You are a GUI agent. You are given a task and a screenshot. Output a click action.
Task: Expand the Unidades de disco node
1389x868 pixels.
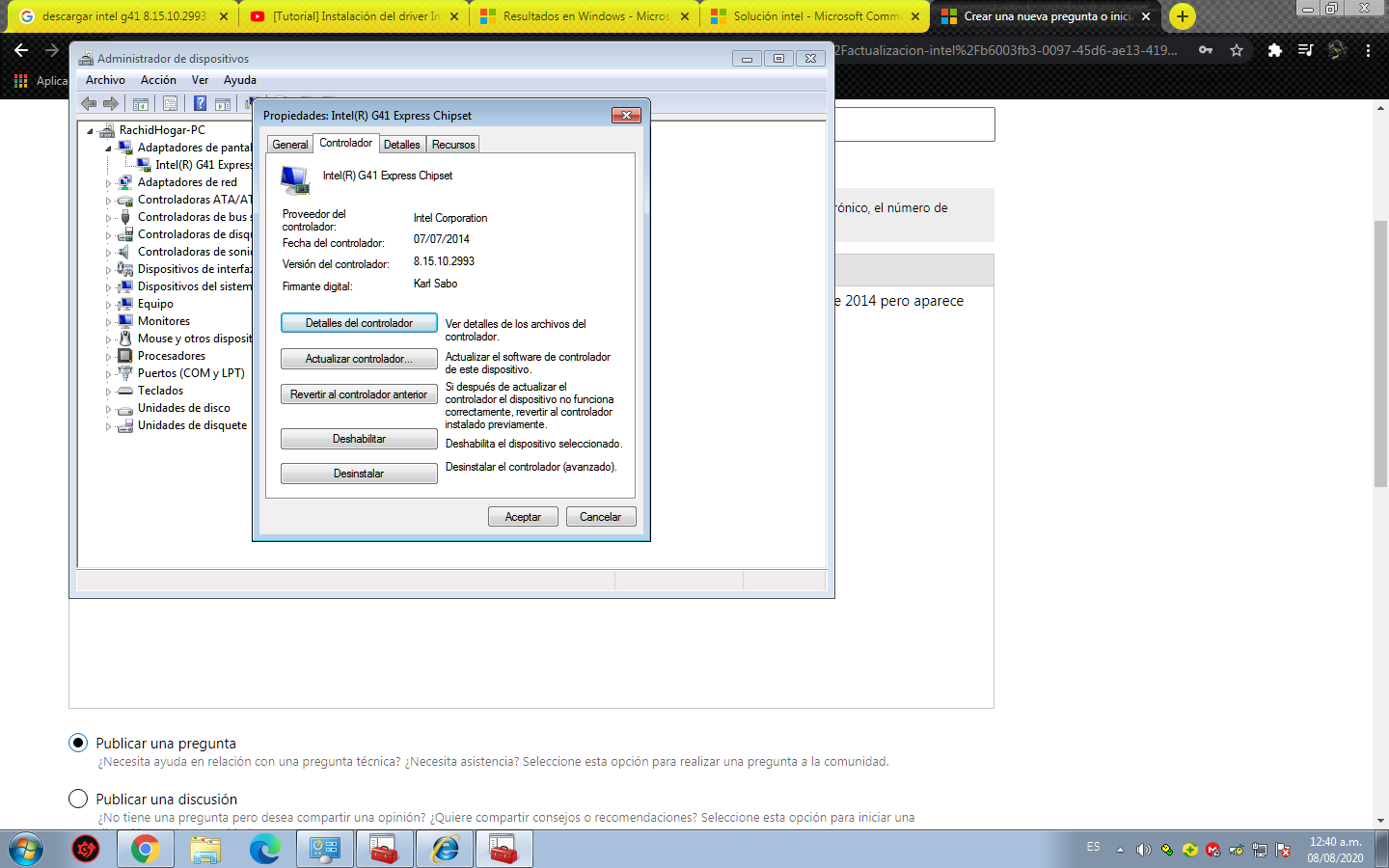(x=108, y=409)
